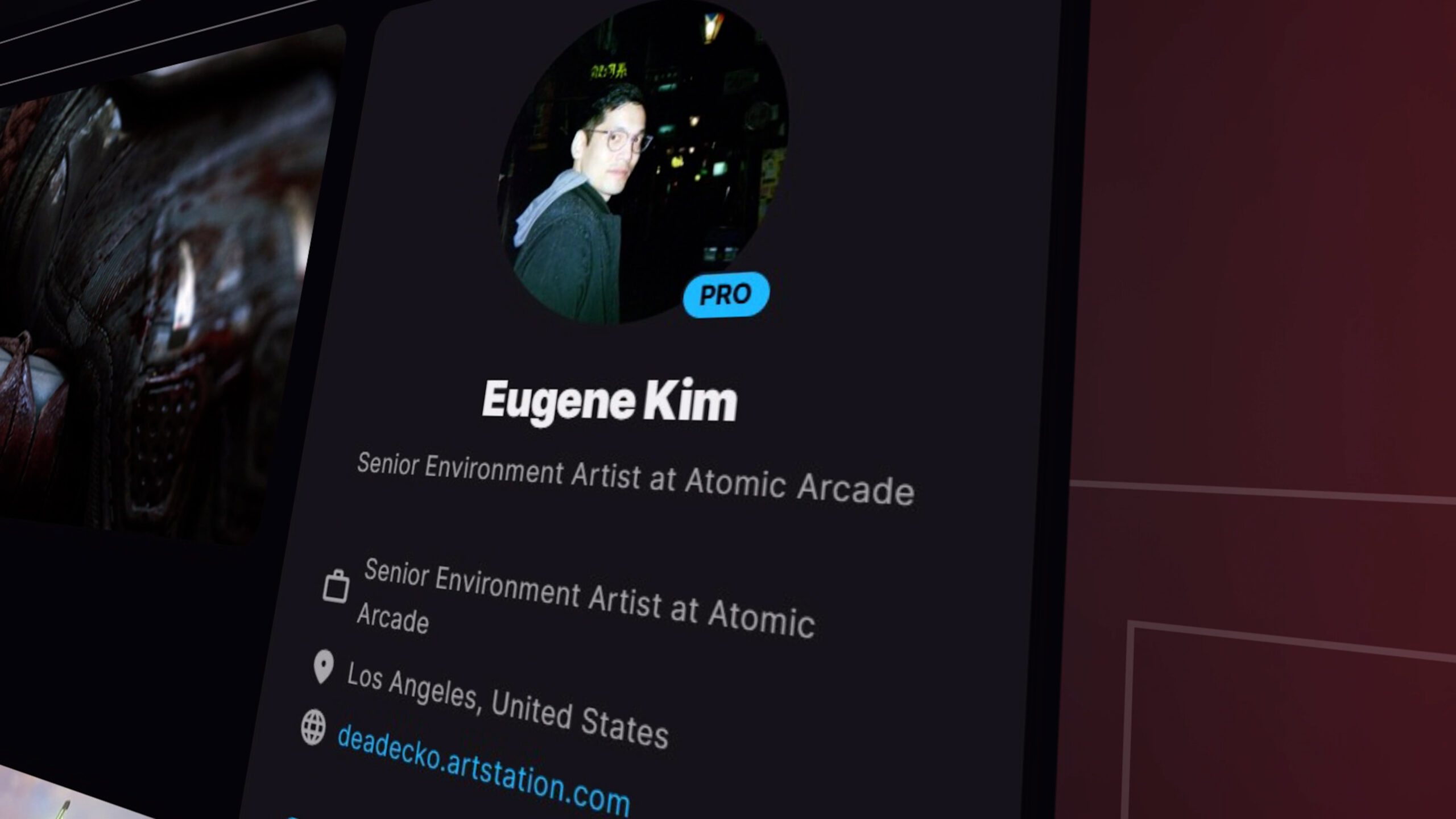
Task: Click the 'Atomic Arcade' studio name in the headline
Action: point(799,487)
